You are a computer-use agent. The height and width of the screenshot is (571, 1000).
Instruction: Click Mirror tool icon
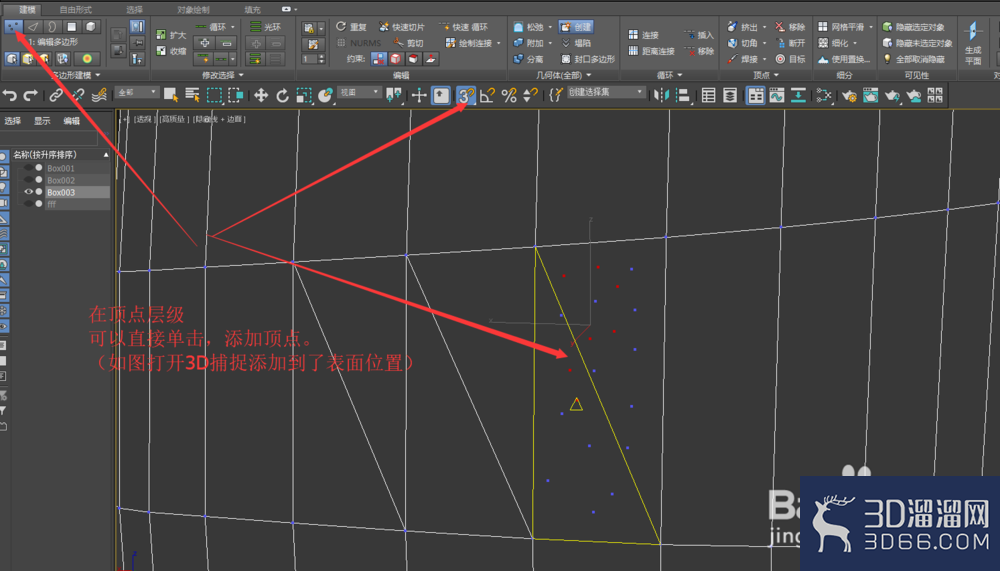(661, 96)
